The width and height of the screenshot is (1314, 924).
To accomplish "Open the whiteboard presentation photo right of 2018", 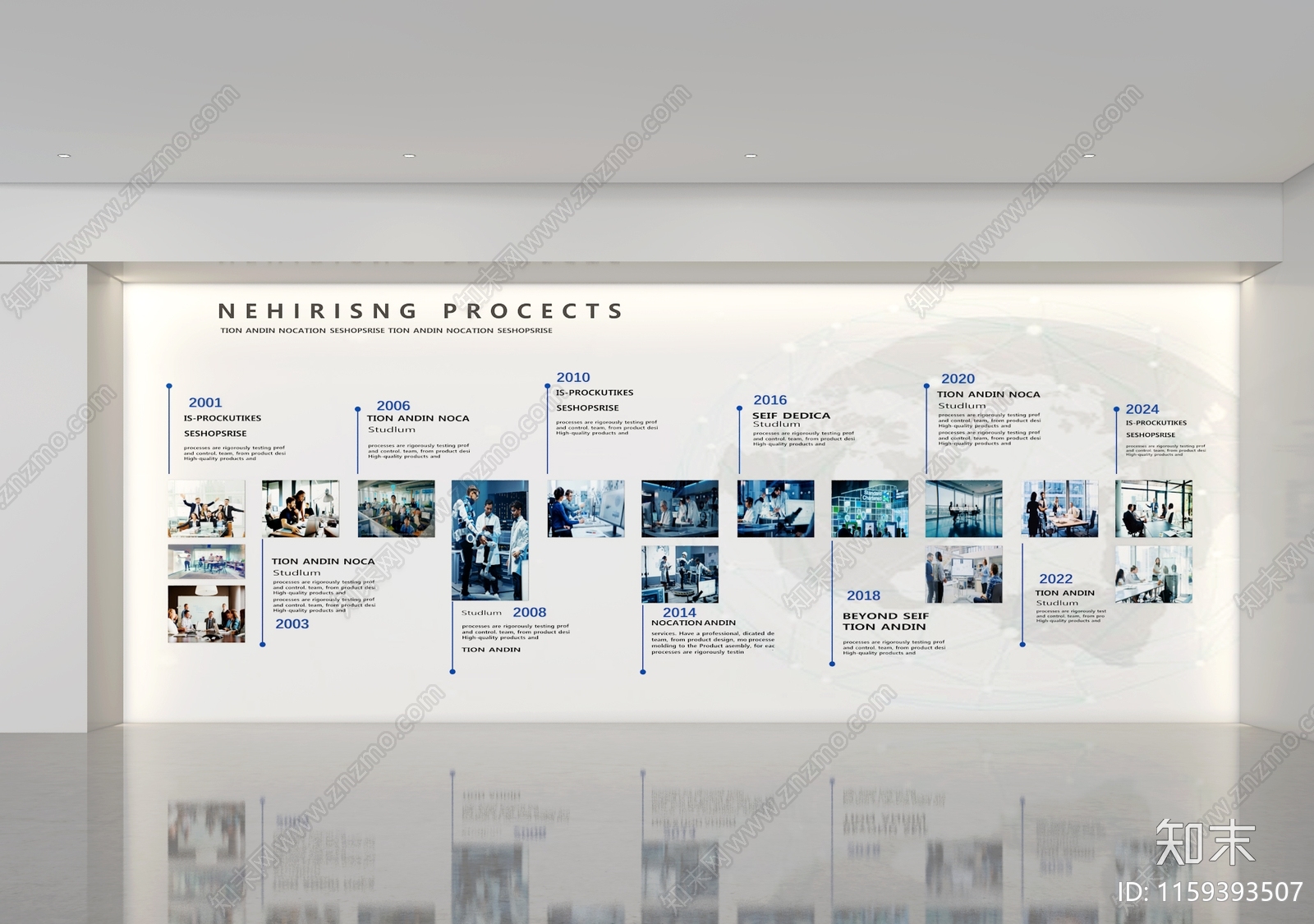I will pyautogui.click(x=964, y=574).
